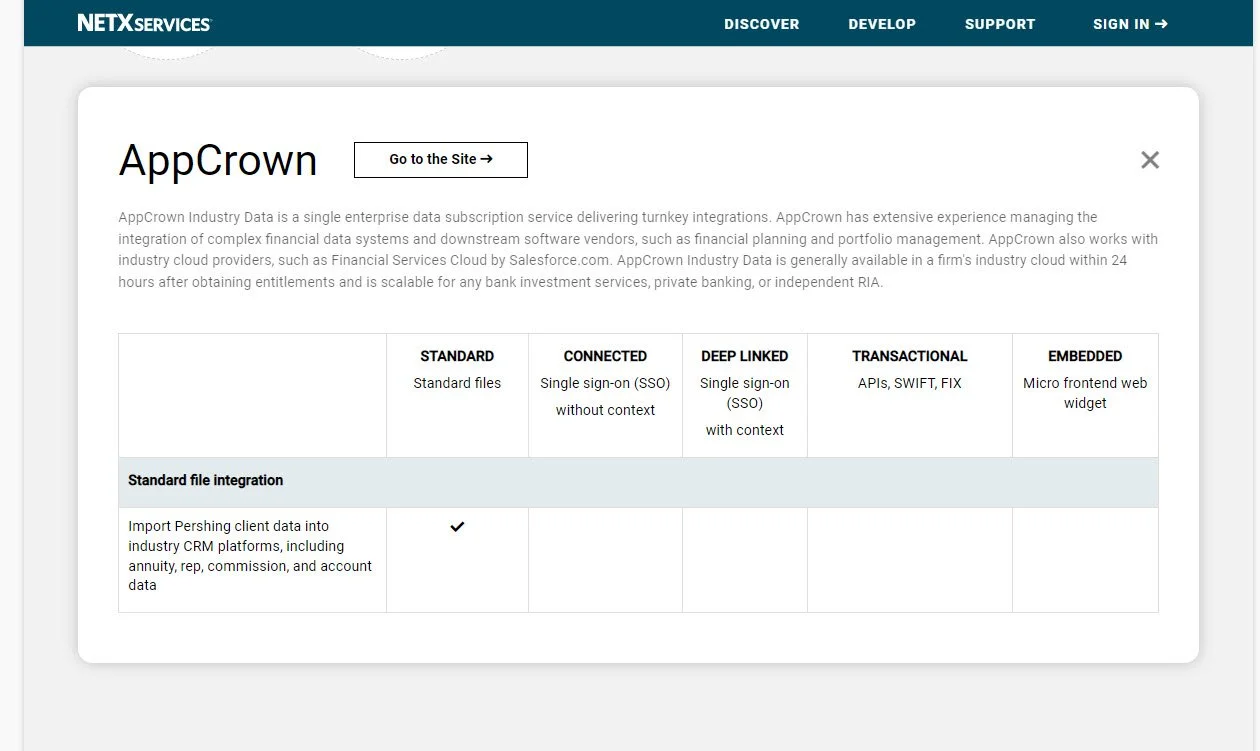Select the checkmark for Pershing client data import

[457, 526]
